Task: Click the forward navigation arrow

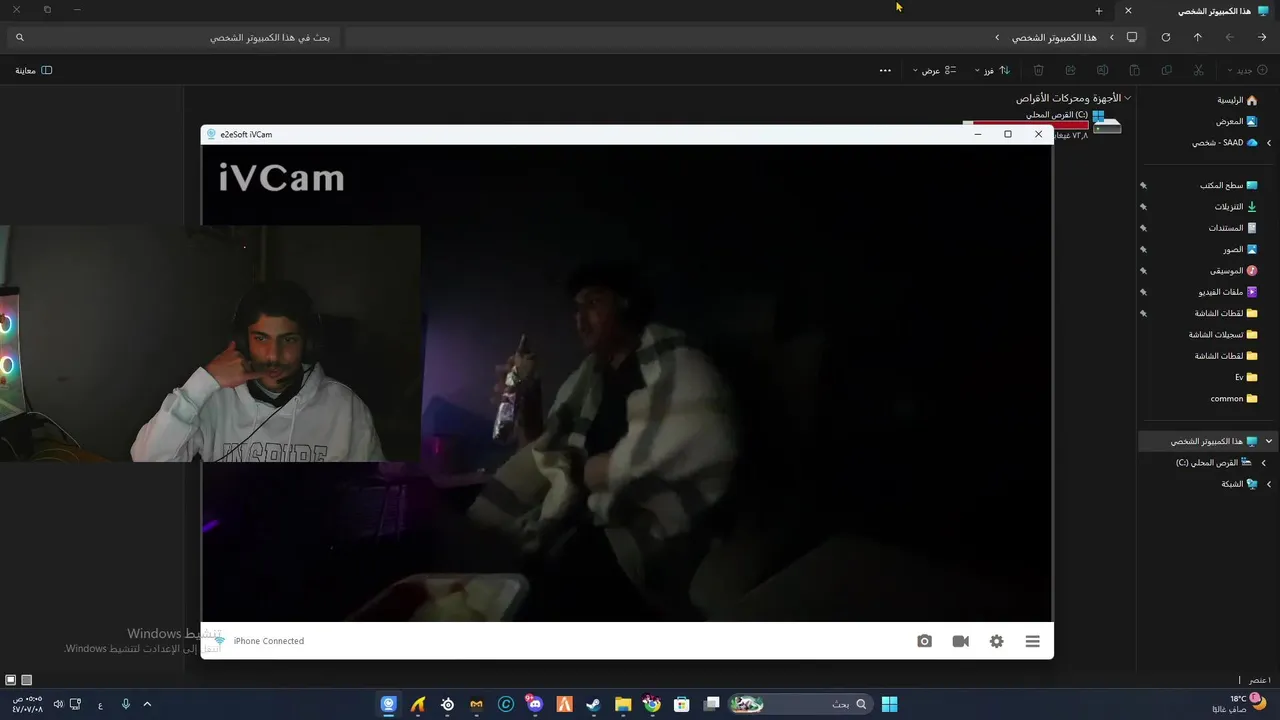Action: (x=1229, y=37)
